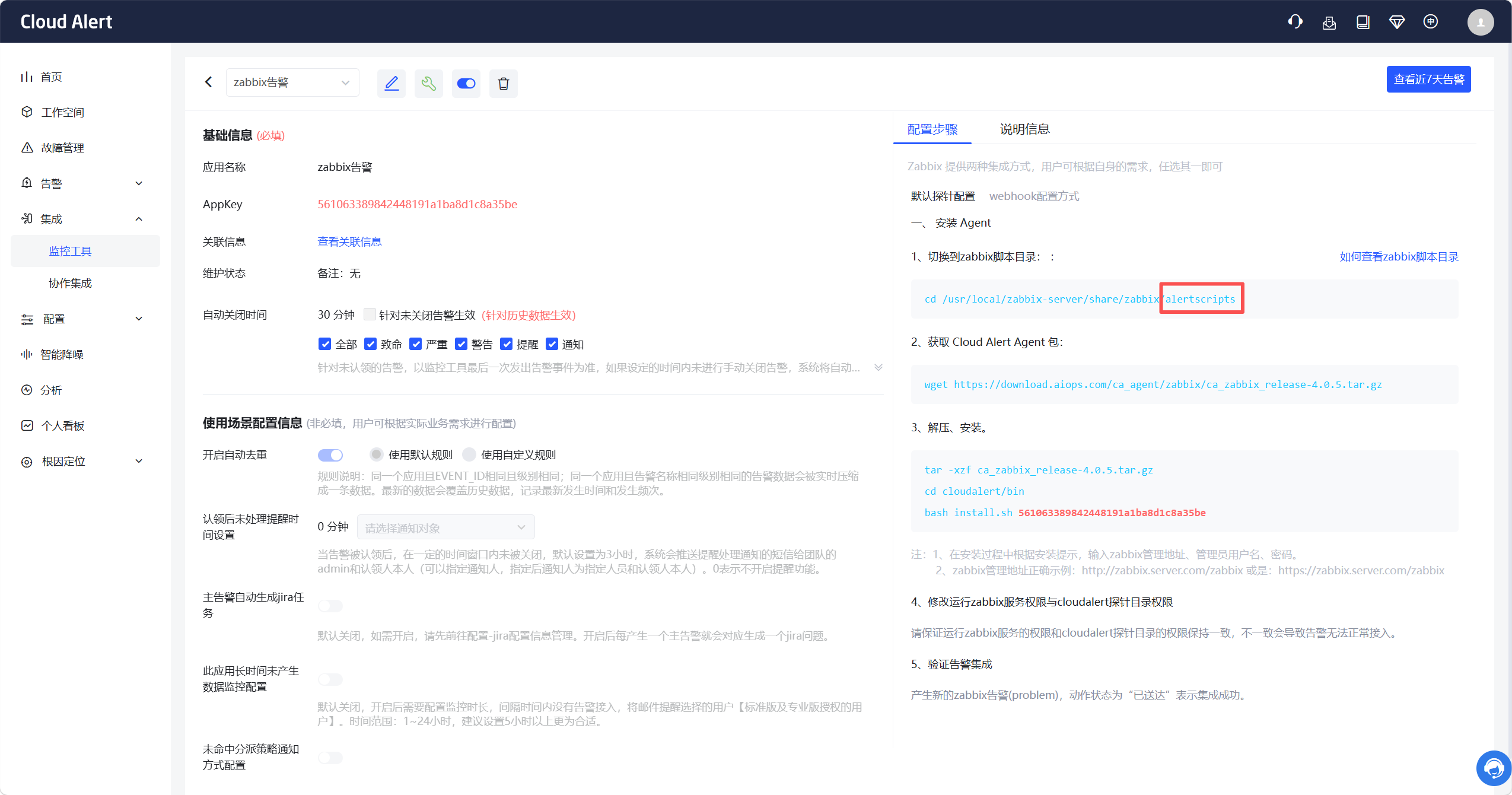The height and width of the screenshot is (795, 1512).
Task: Click the Cloud Alert logo
Action: pyautogui.click(x=66, y=22)
